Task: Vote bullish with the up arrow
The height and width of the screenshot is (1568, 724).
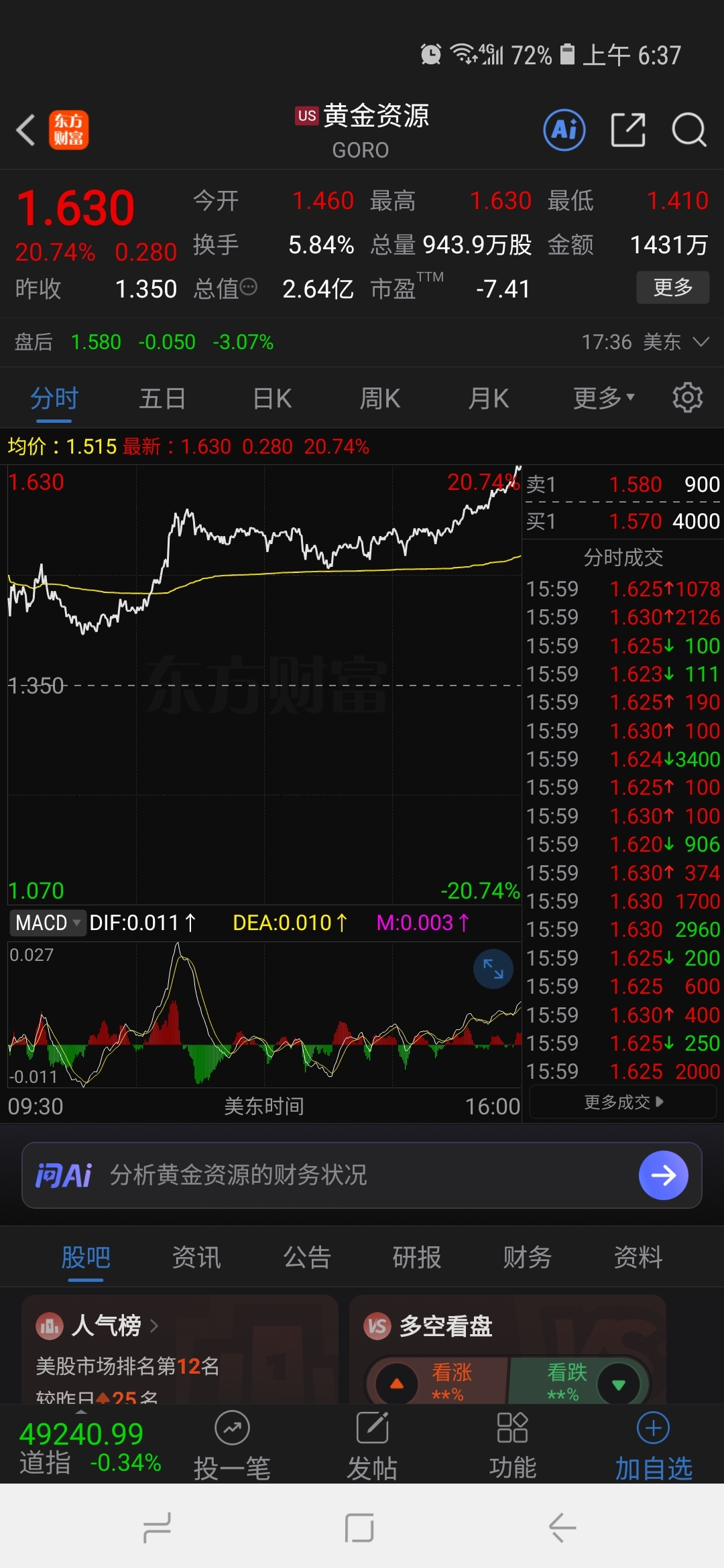Action: click(397, 1383)
